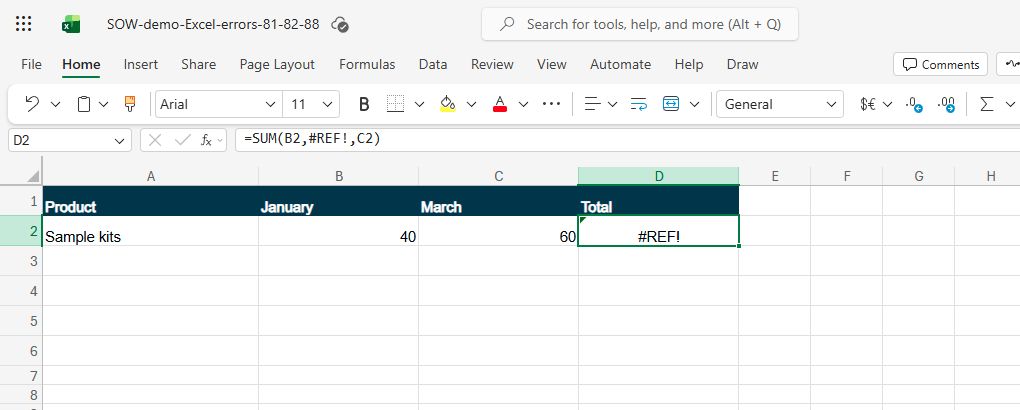Select the Format Painter brush icon
The image size is (1020, 410).
(130, 104)
